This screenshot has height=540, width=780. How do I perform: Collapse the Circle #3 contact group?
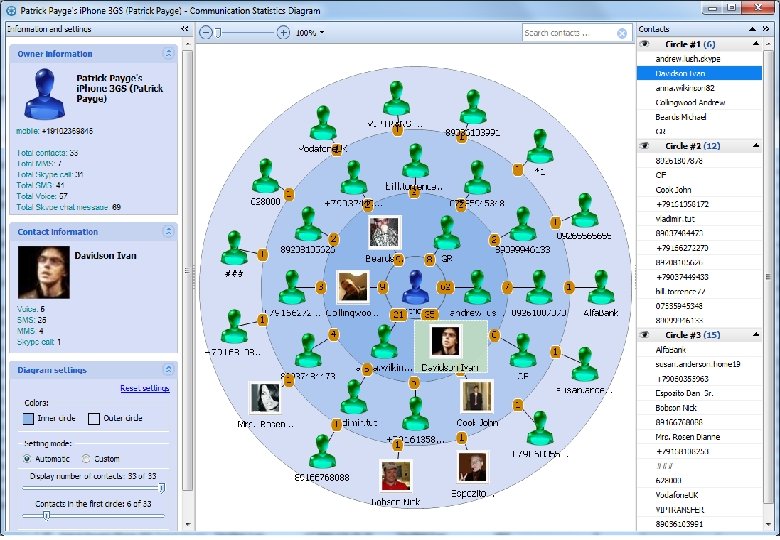756,335
